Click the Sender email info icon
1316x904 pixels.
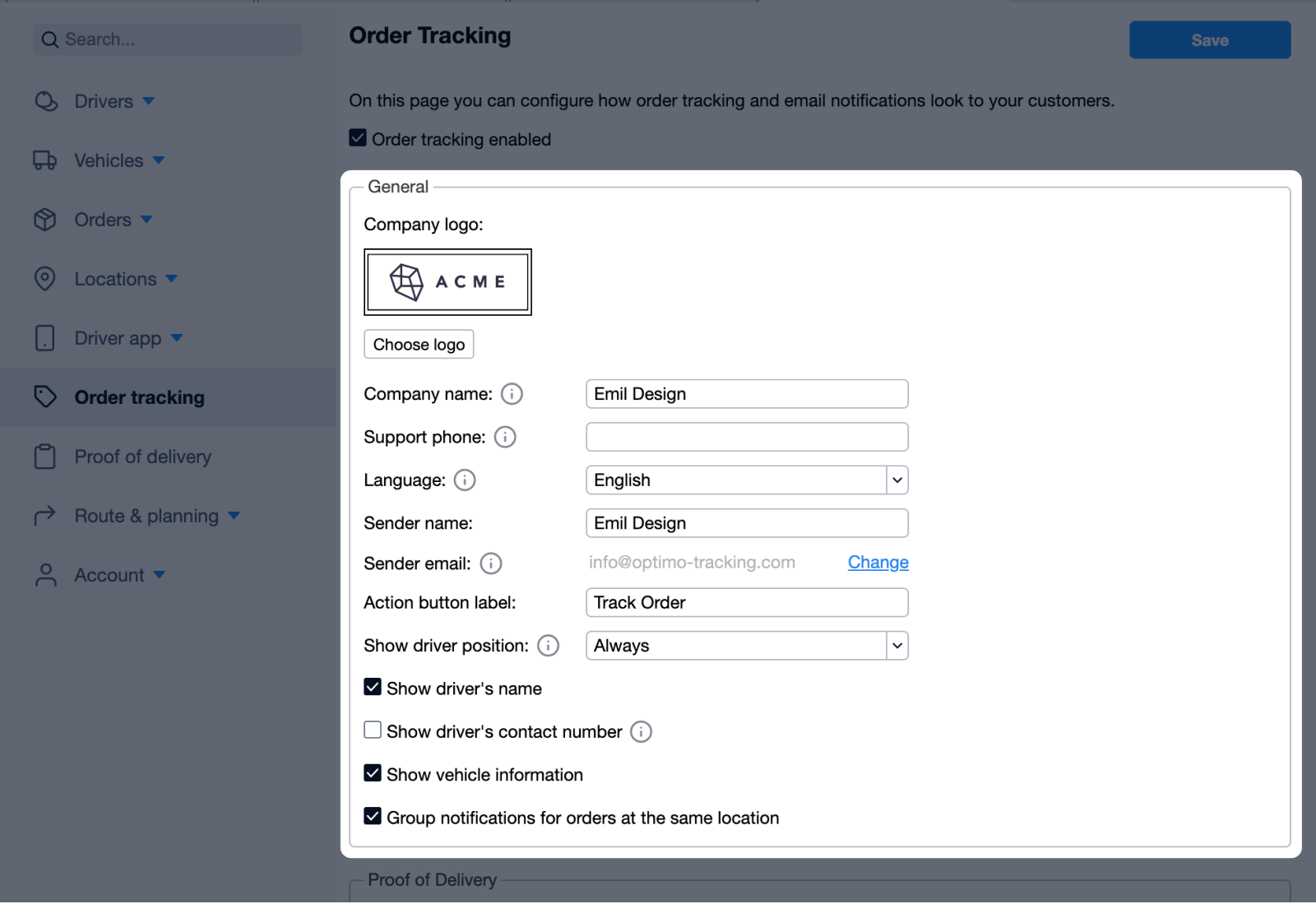click(491, 563)
